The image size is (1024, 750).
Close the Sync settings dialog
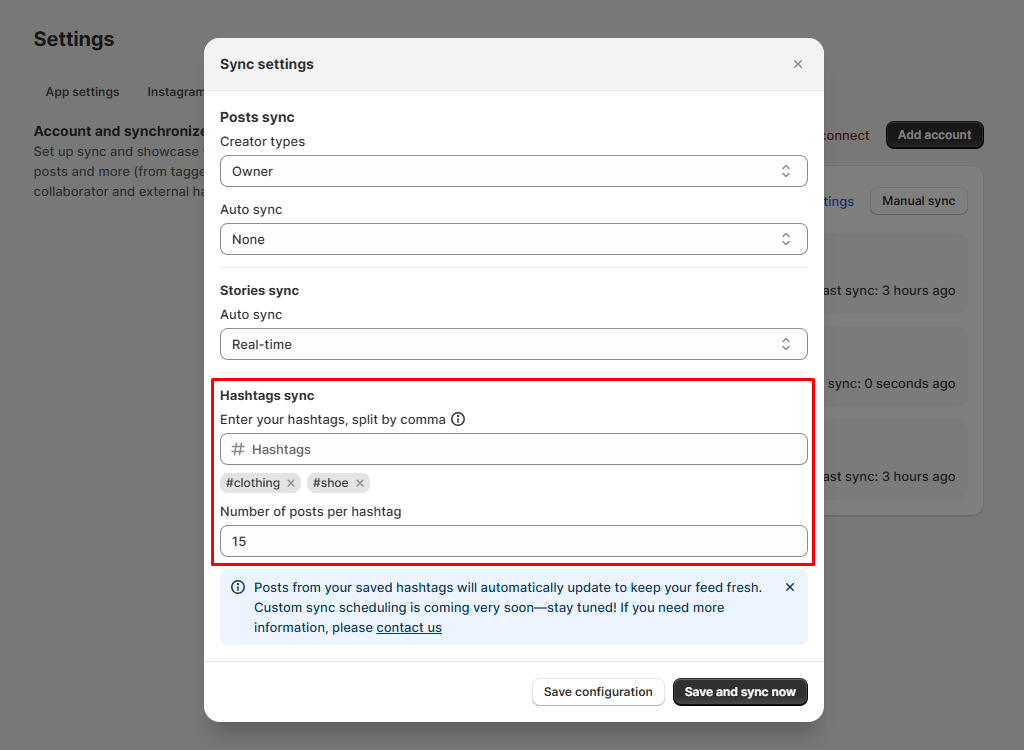click(797, 64)
